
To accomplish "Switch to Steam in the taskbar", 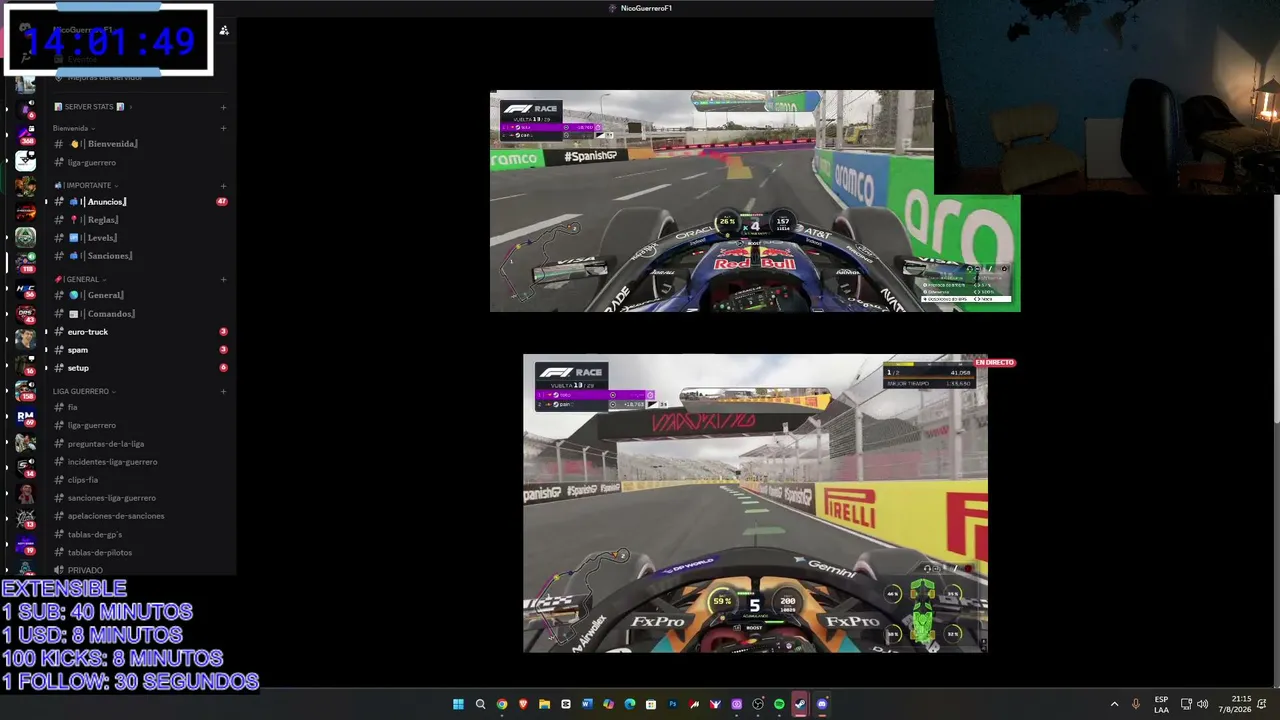I will [800, 704].
